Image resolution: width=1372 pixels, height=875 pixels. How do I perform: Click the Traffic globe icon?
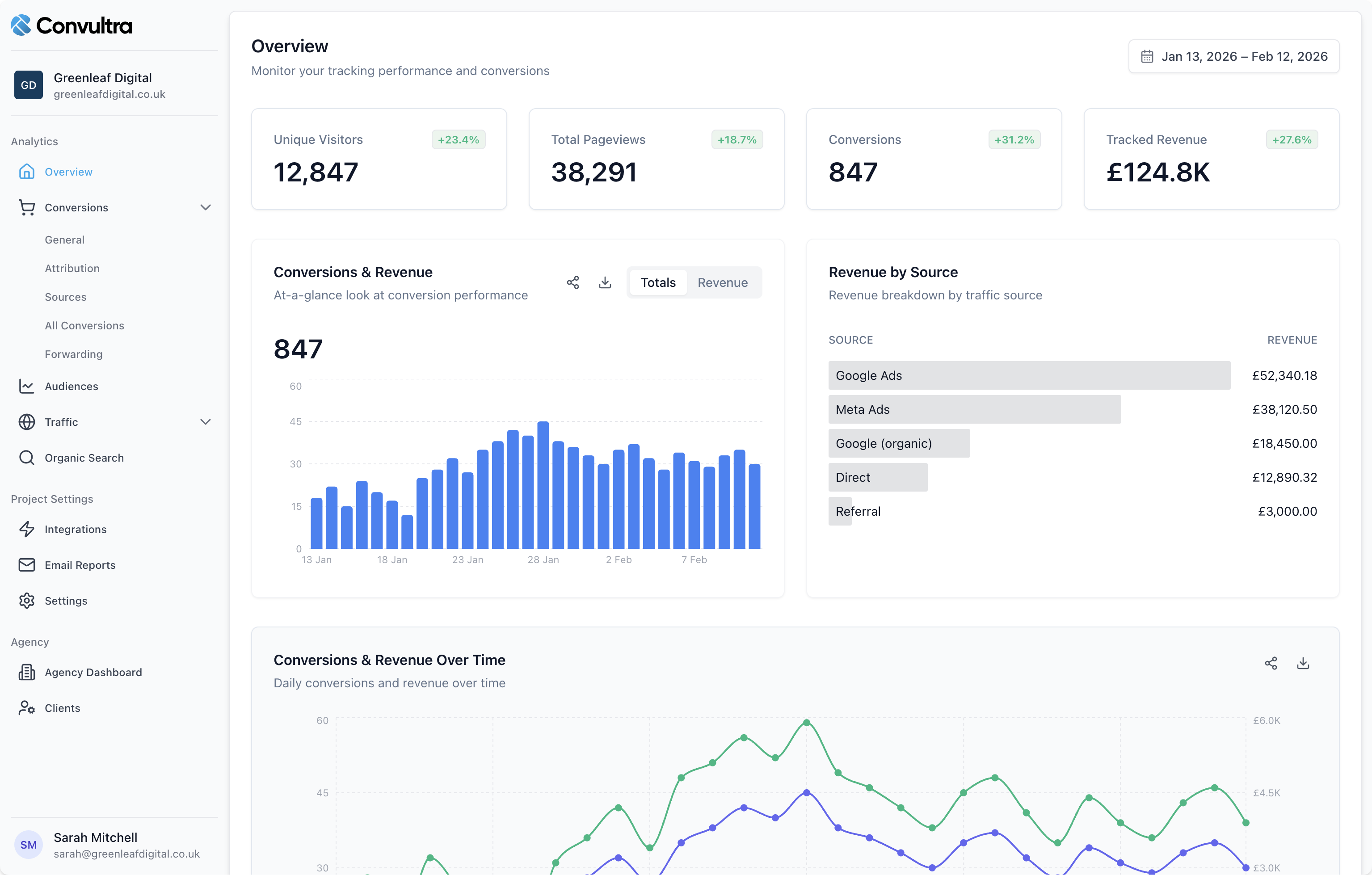27,421
